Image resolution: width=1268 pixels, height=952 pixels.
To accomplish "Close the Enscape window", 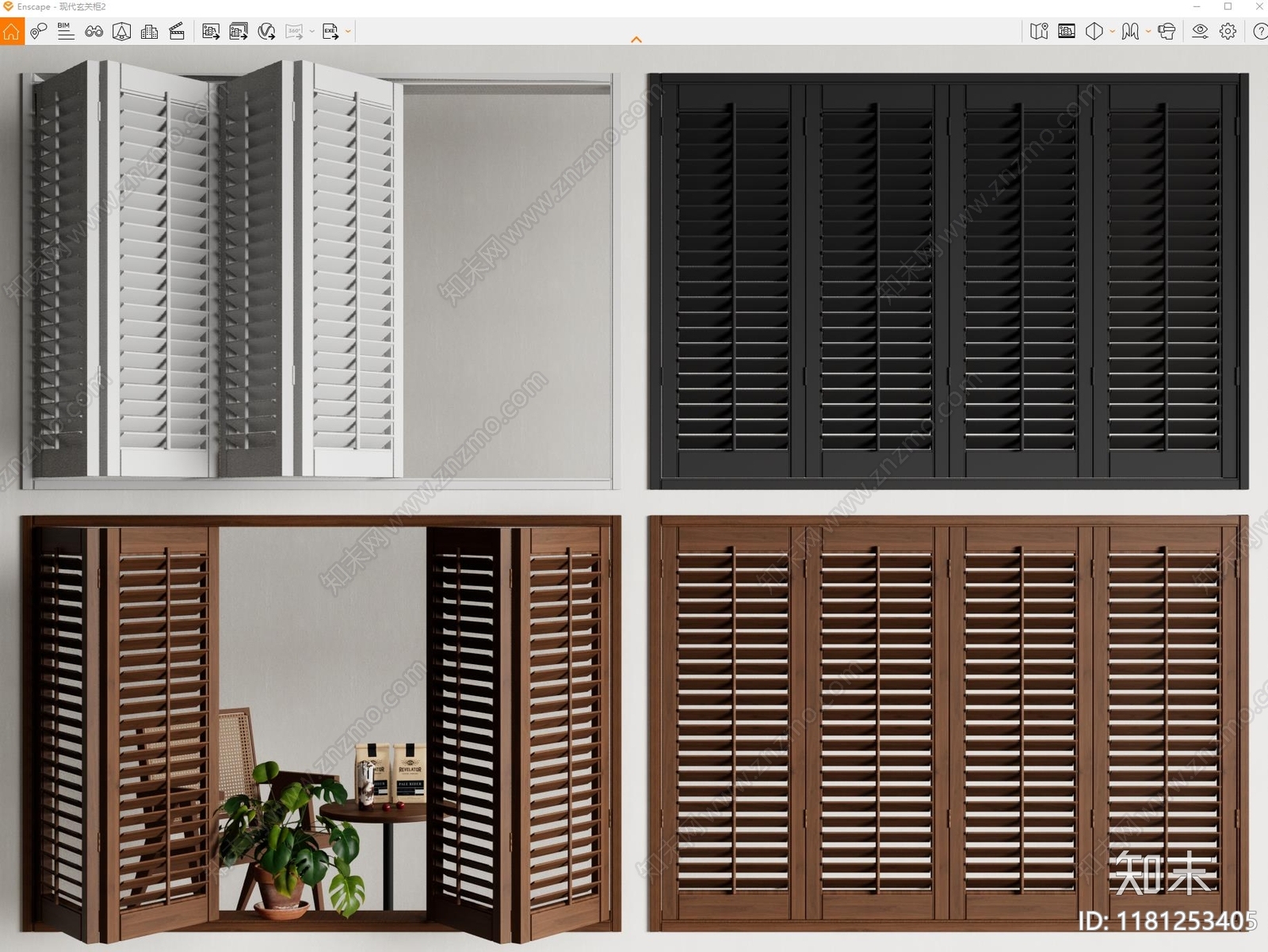I will [1259, 6].
